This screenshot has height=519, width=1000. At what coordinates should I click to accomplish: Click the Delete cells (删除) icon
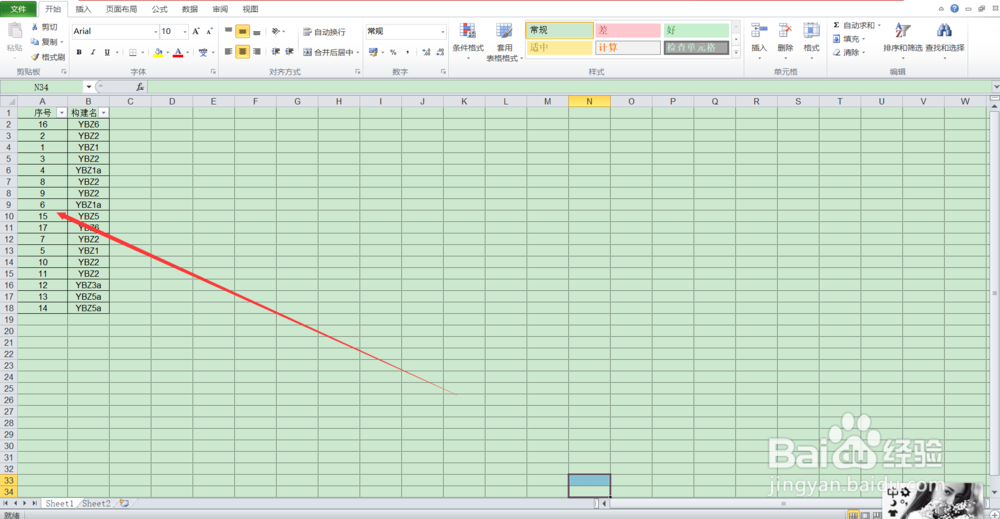pos(785,31)
